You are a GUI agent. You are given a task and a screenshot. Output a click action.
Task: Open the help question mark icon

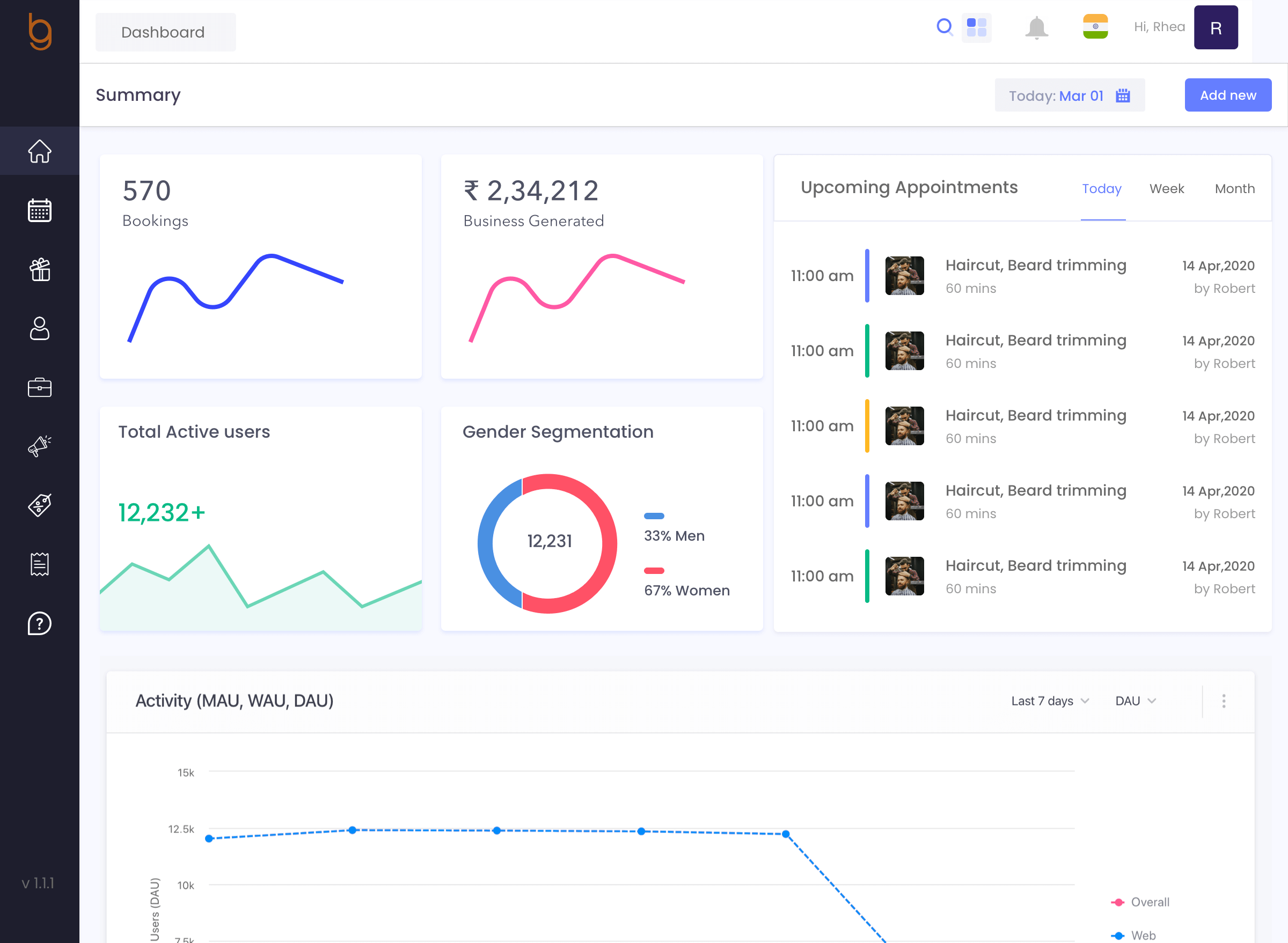tap(39, 623)
